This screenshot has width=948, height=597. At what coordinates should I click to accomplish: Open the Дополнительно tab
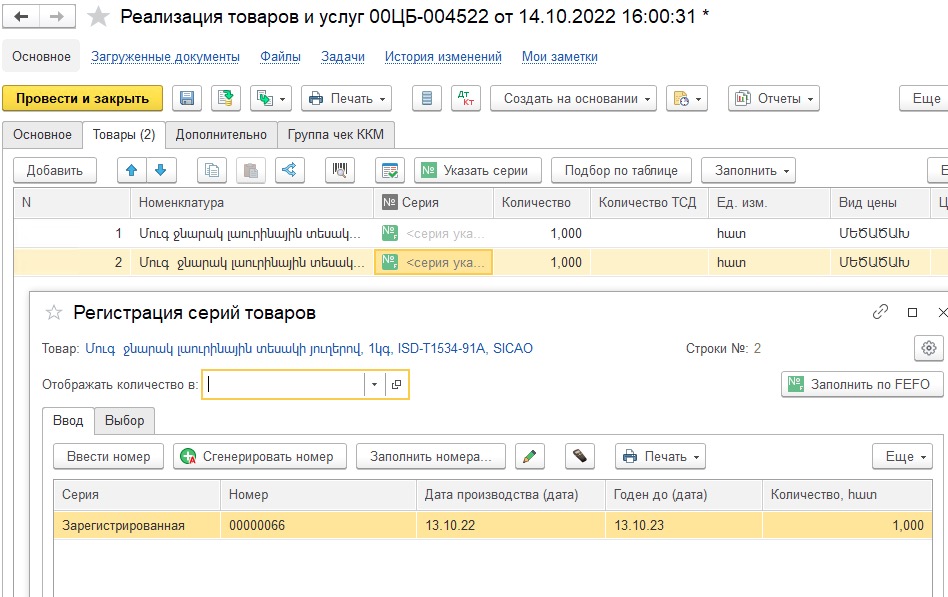pos(221,135)
